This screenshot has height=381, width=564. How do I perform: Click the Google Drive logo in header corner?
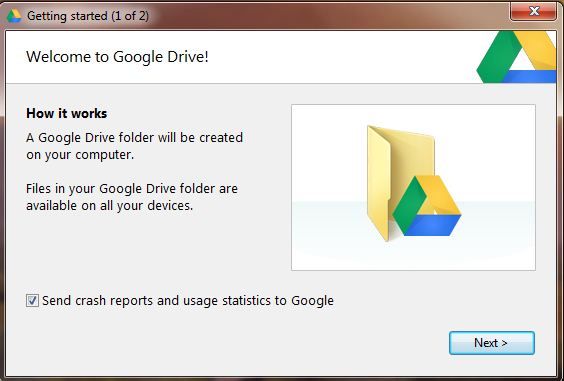pyautogui.click(x=517, y=57)
